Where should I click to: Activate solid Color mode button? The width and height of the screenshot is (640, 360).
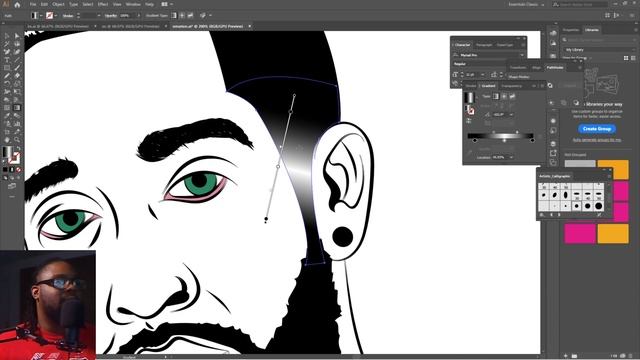pos(5,169)
